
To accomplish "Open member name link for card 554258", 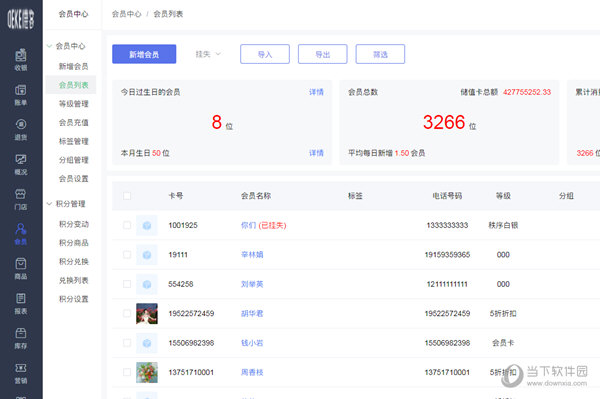I will point(252,284).
